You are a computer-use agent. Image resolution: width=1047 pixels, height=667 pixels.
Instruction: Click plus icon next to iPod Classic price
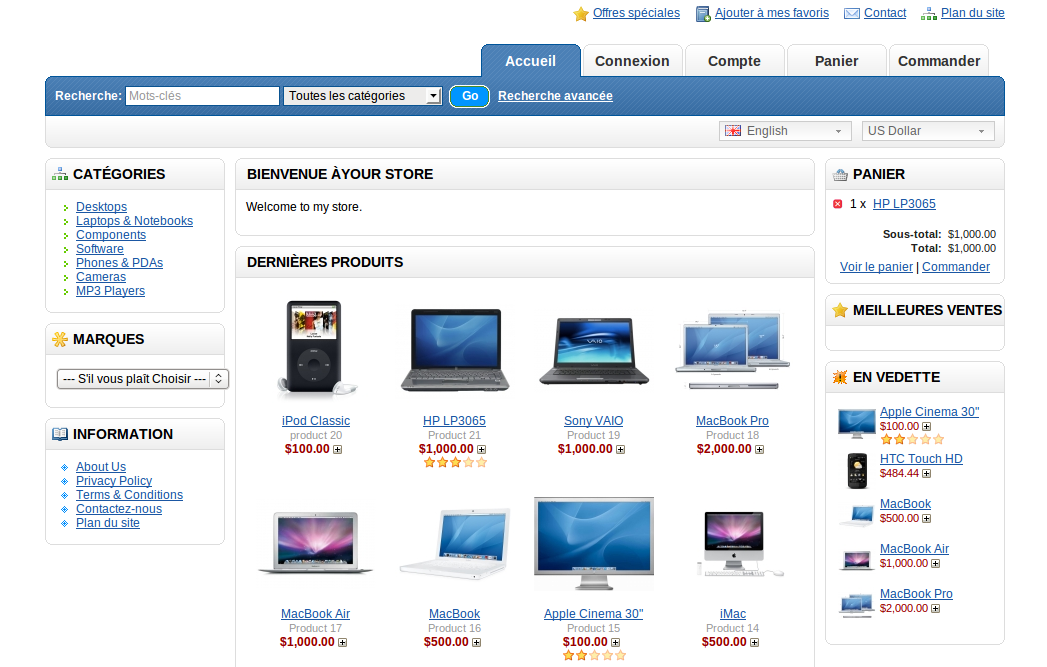[x=337, y=449]
